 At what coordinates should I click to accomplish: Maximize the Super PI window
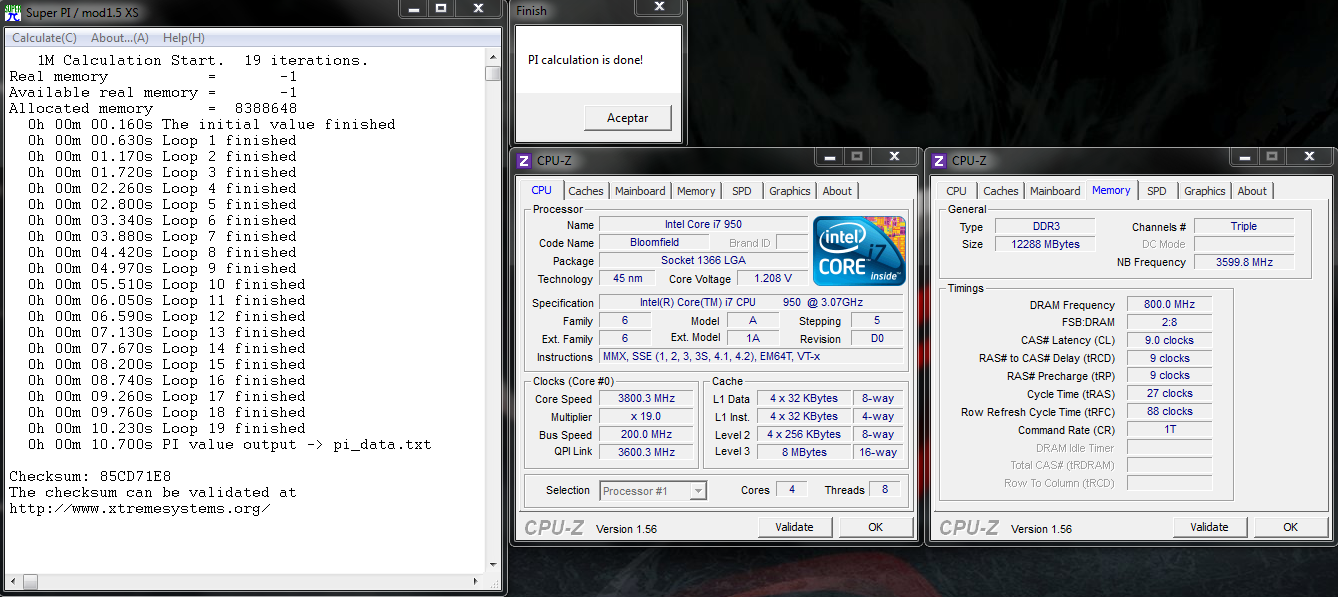tap(441, 8)
